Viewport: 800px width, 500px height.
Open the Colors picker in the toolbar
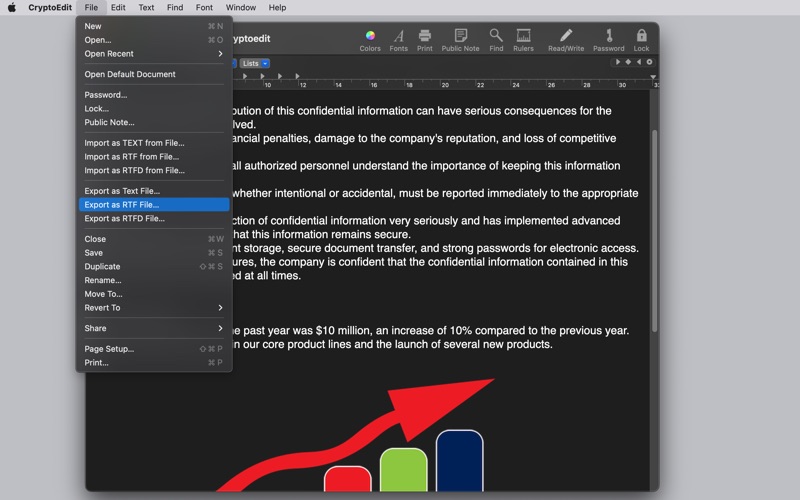click(370, 40)
